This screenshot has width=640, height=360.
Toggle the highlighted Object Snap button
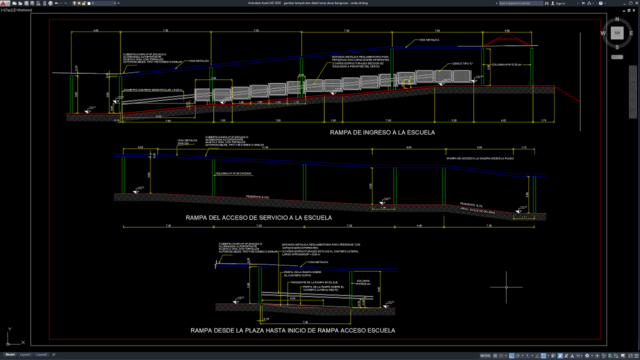coord(543,356)
